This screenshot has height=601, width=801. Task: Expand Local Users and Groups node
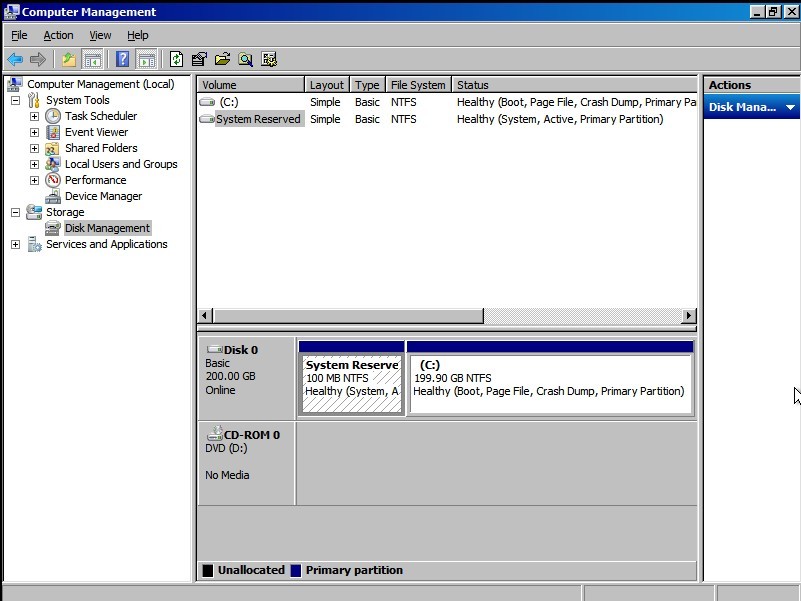click(x=34, y=165)
